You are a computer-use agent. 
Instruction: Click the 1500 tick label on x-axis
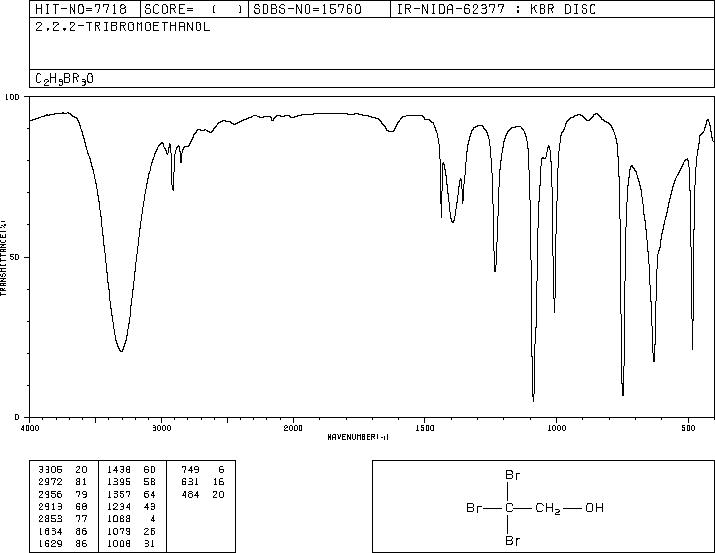[x=424, y=428]
